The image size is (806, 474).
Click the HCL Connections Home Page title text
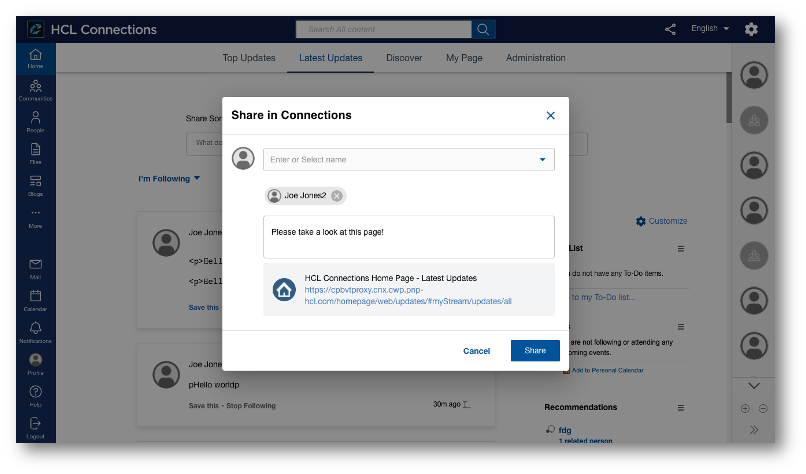pos(391,278)
